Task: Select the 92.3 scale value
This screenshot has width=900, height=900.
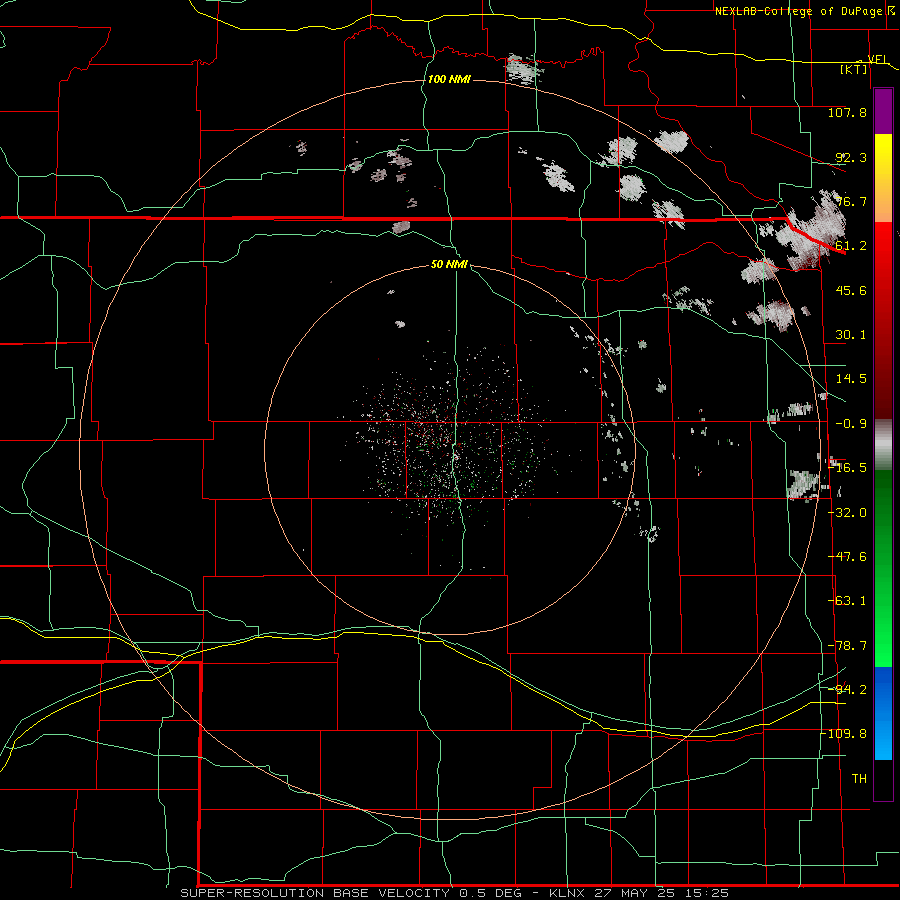Action: point(851,157)
